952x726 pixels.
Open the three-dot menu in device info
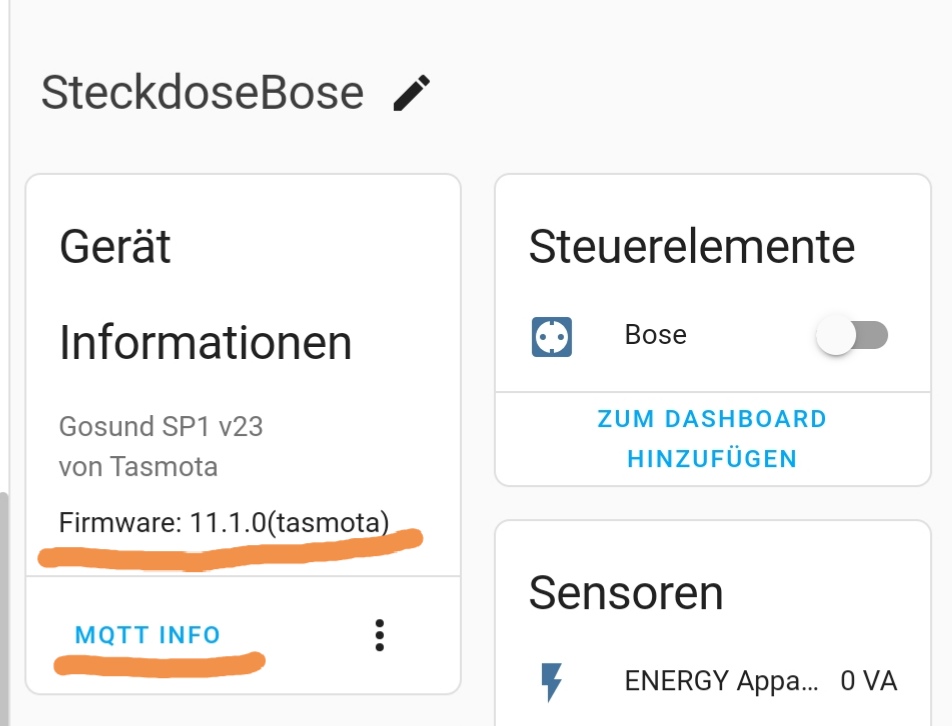pyautogui.click(x=379, y=635)
